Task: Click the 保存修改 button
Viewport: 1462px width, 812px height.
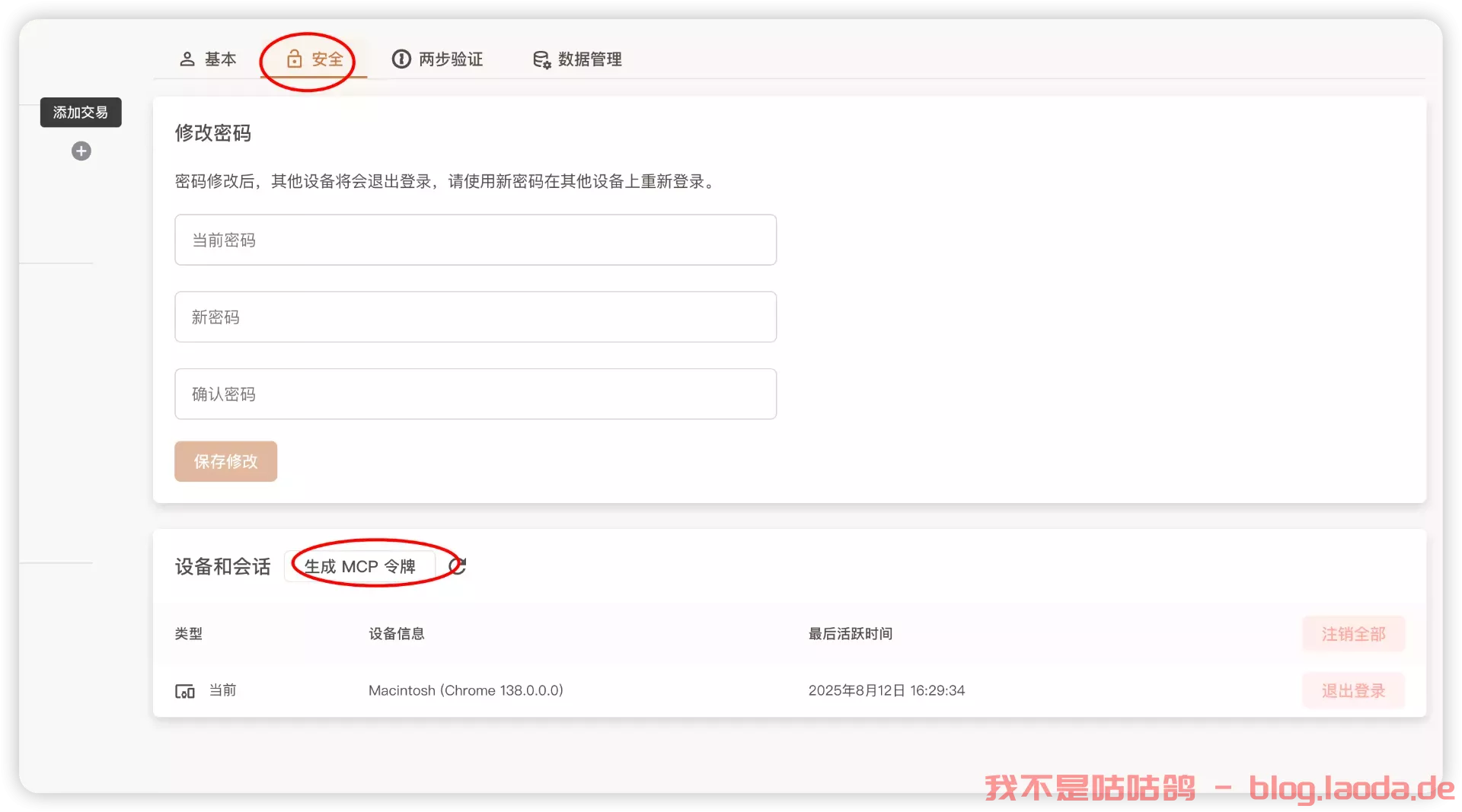Action: click(225, 461)
